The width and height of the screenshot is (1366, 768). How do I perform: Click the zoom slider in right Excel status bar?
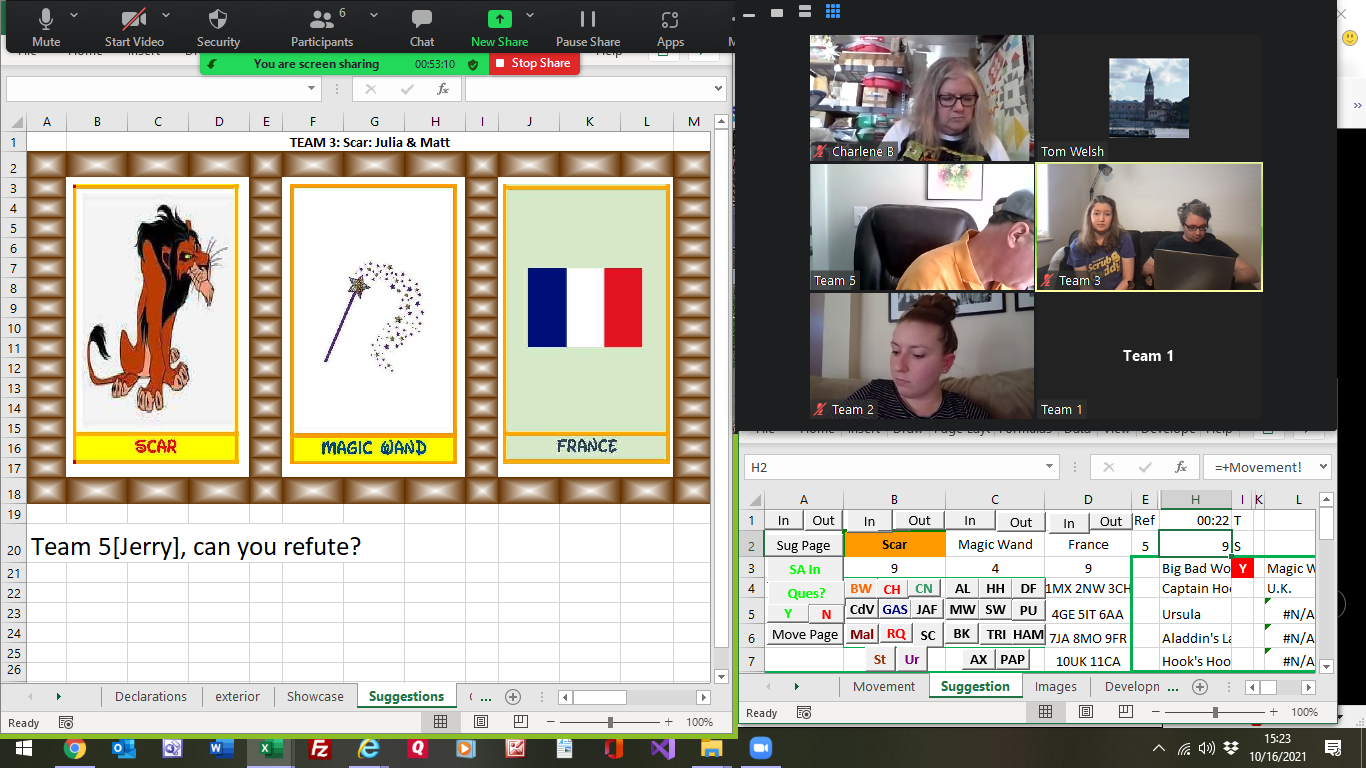[x=1215, y=712]
